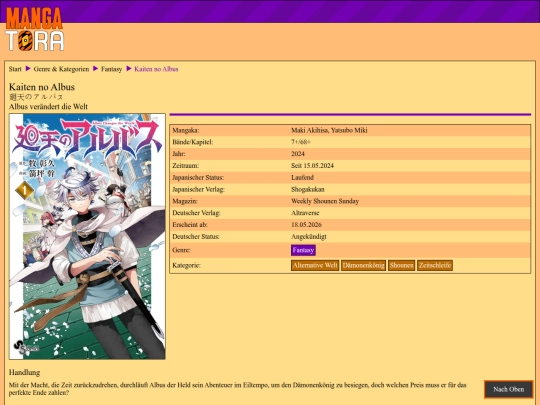Click the Seit 15.05.2024 period value
The height and width of the screenshot is (405, 540).
[312, 166]
